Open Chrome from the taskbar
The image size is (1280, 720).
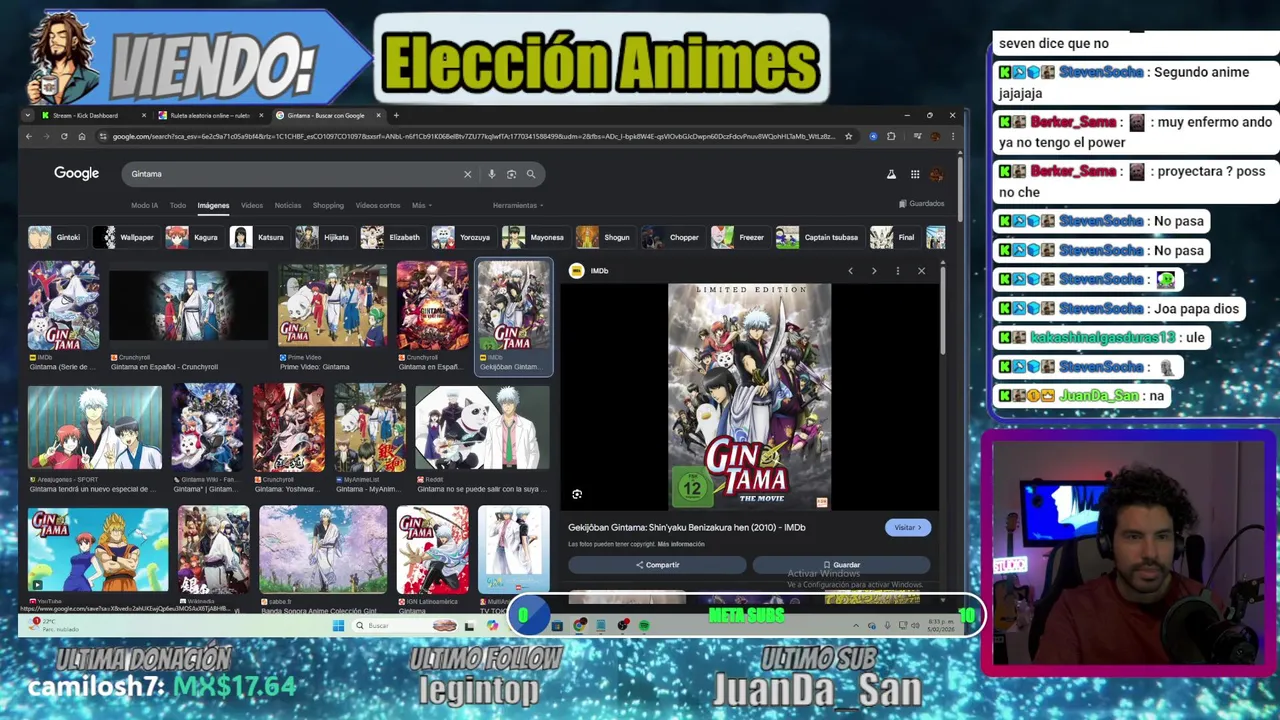point(580,626)
